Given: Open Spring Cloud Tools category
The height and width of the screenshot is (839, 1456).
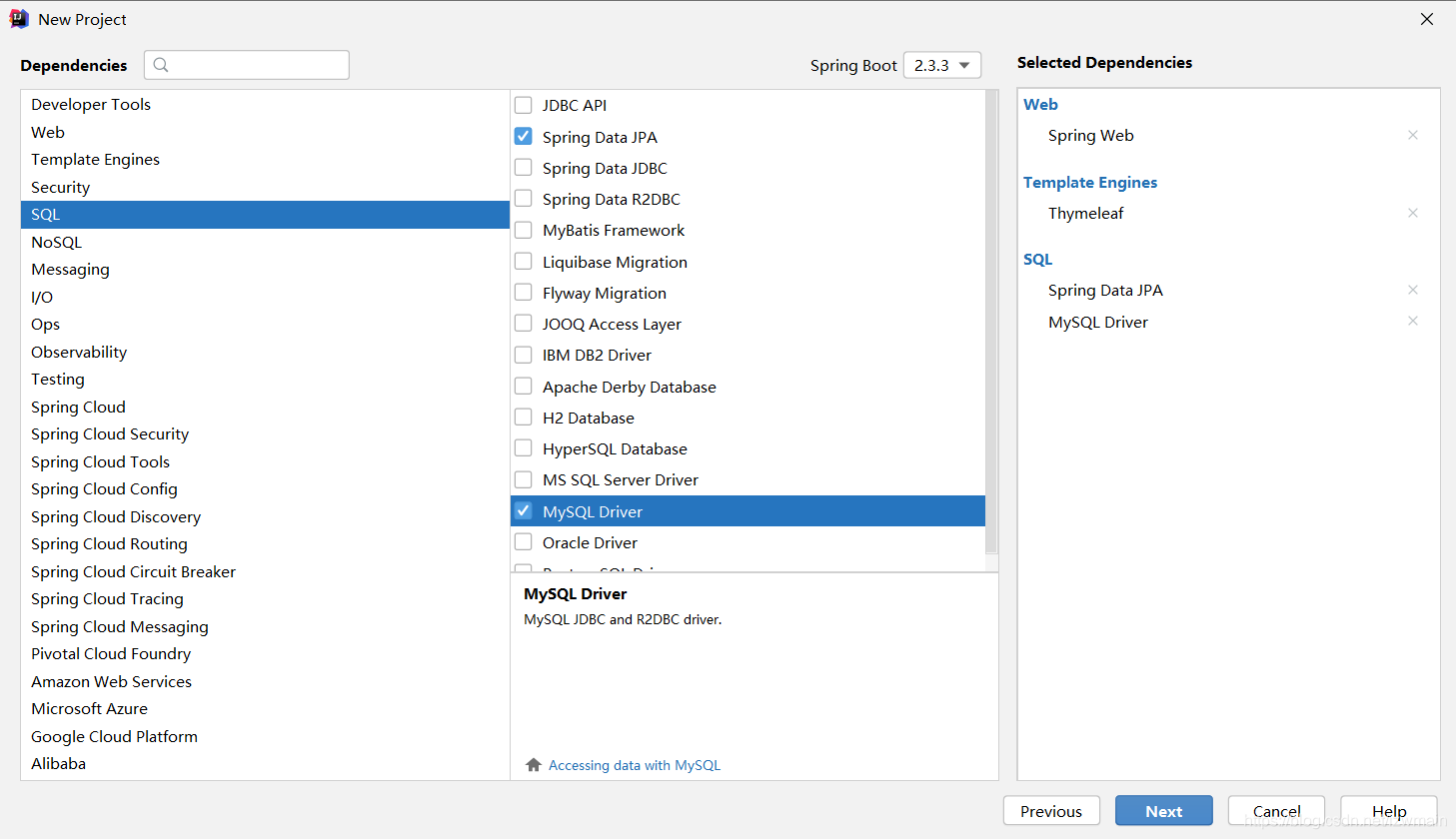Looking at the screenshot, I should [x=265, y=461].
